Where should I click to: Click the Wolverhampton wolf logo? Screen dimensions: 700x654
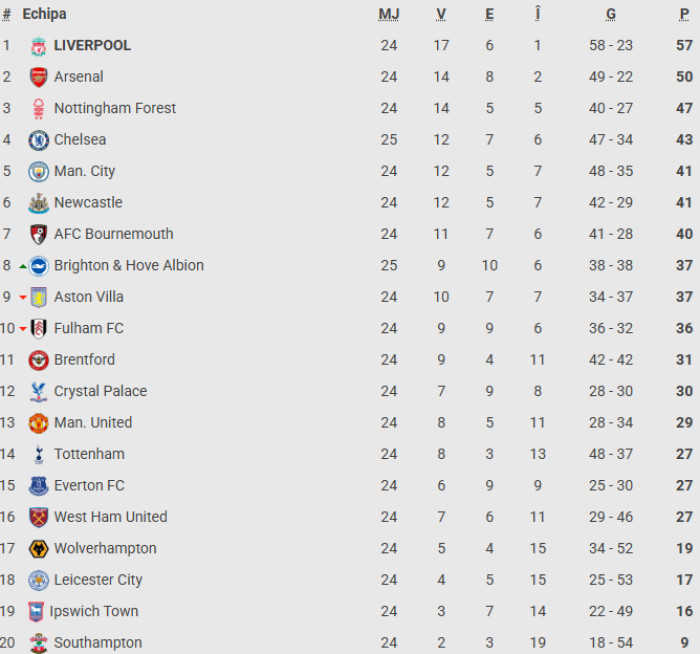pos(38,549)
